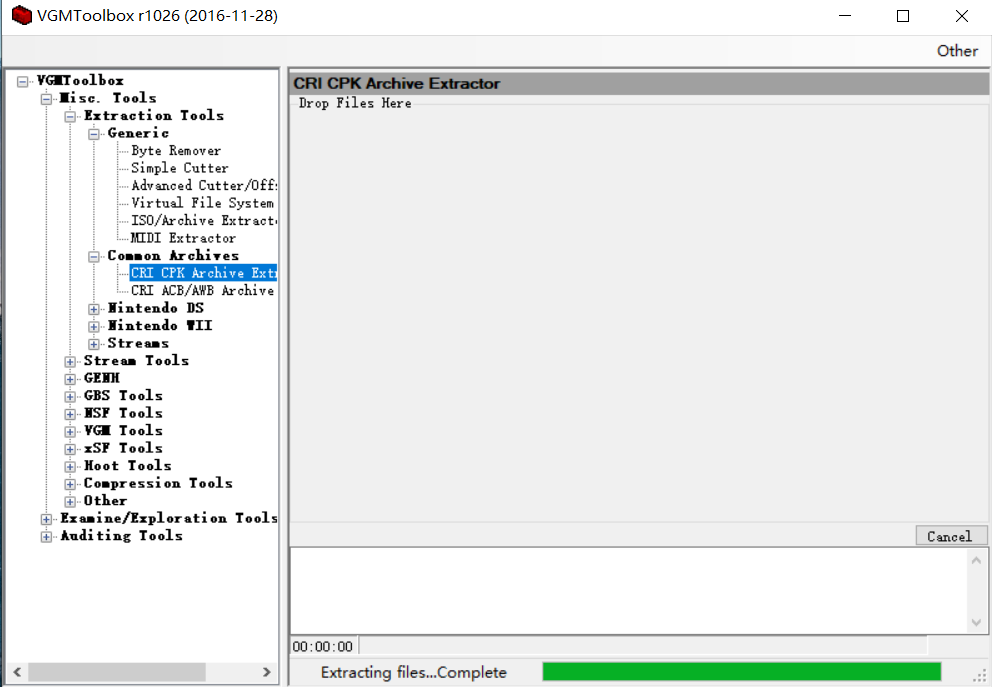Click the tree panel scroll right arrow
Image resolution: width=992 pixels, height=687 pixels.
266,672
